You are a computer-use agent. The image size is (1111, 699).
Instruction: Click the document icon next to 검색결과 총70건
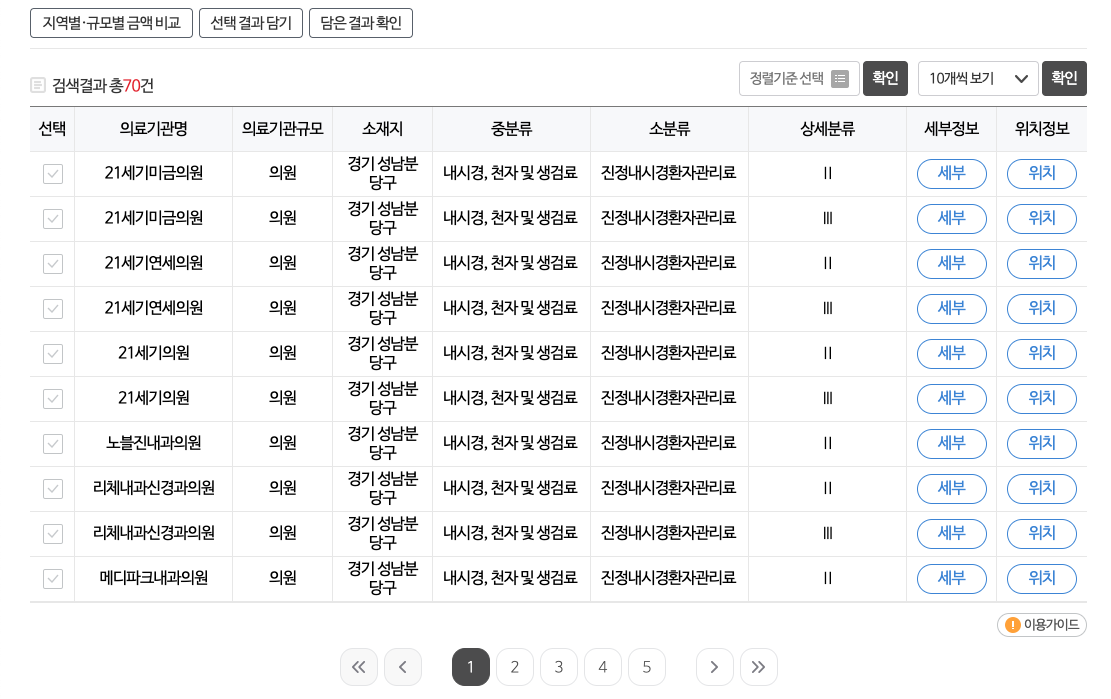coord(37,86)
